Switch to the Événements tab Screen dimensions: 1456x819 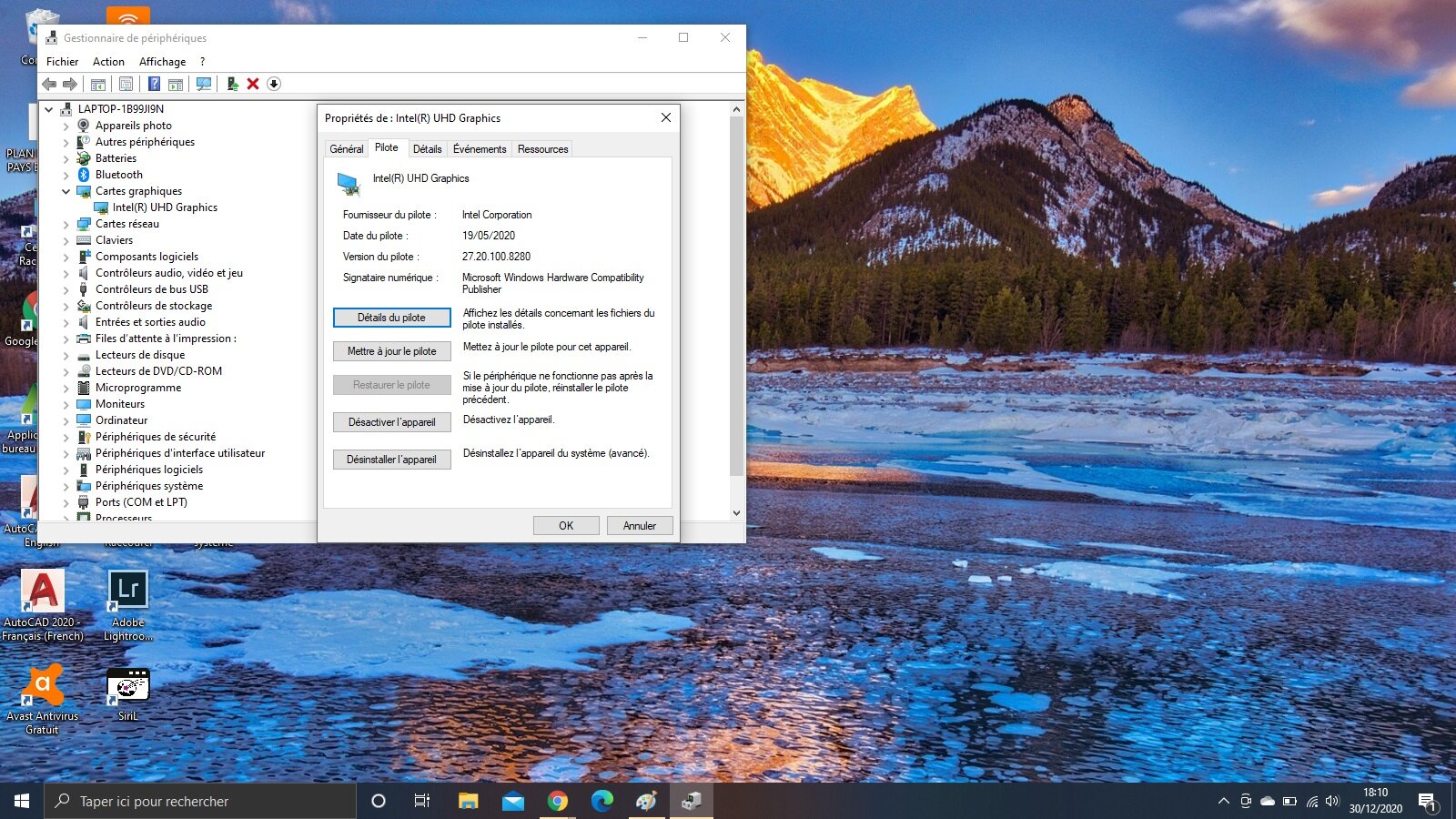point(480,149)
